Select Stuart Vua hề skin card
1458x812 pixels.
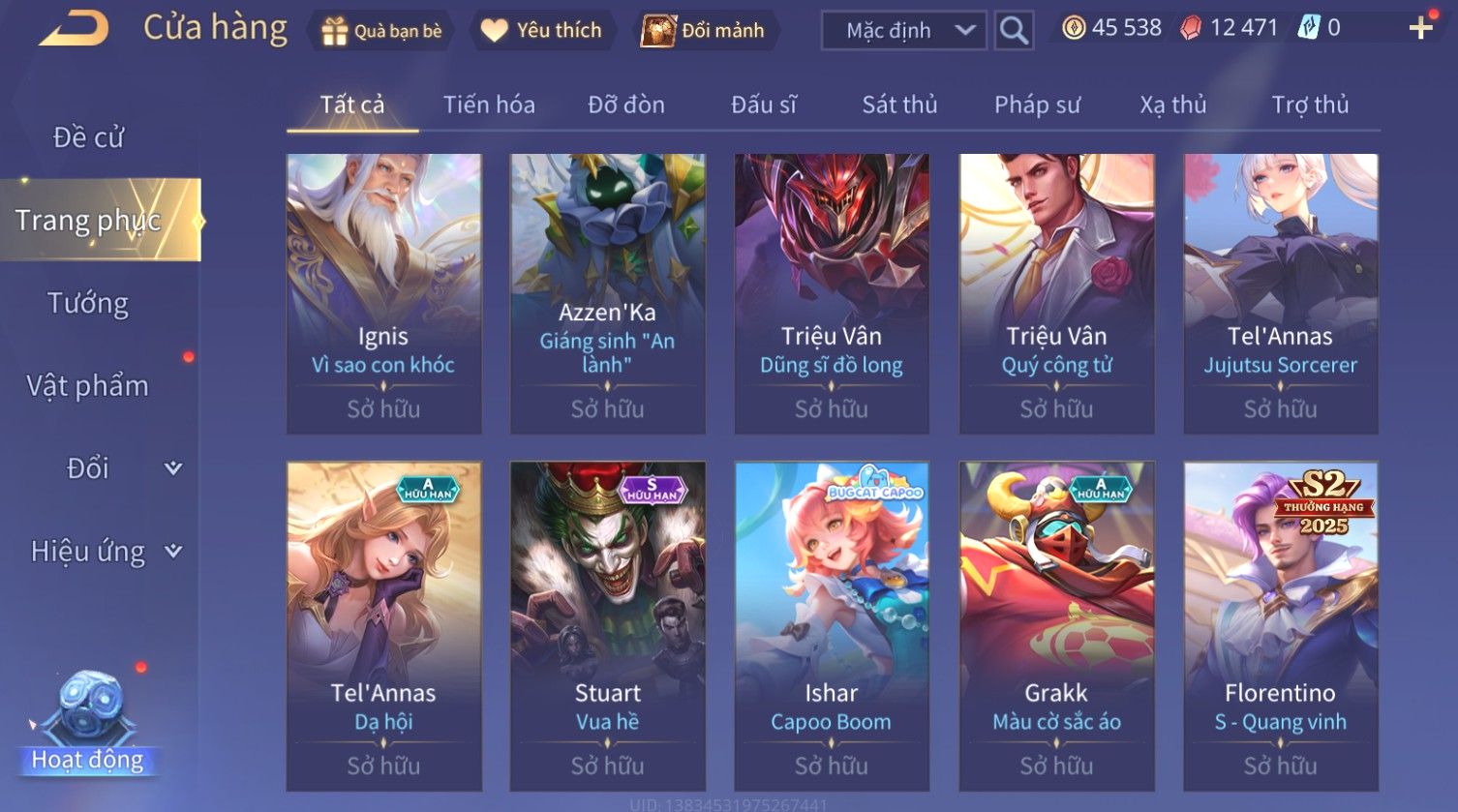coord(608,626)
